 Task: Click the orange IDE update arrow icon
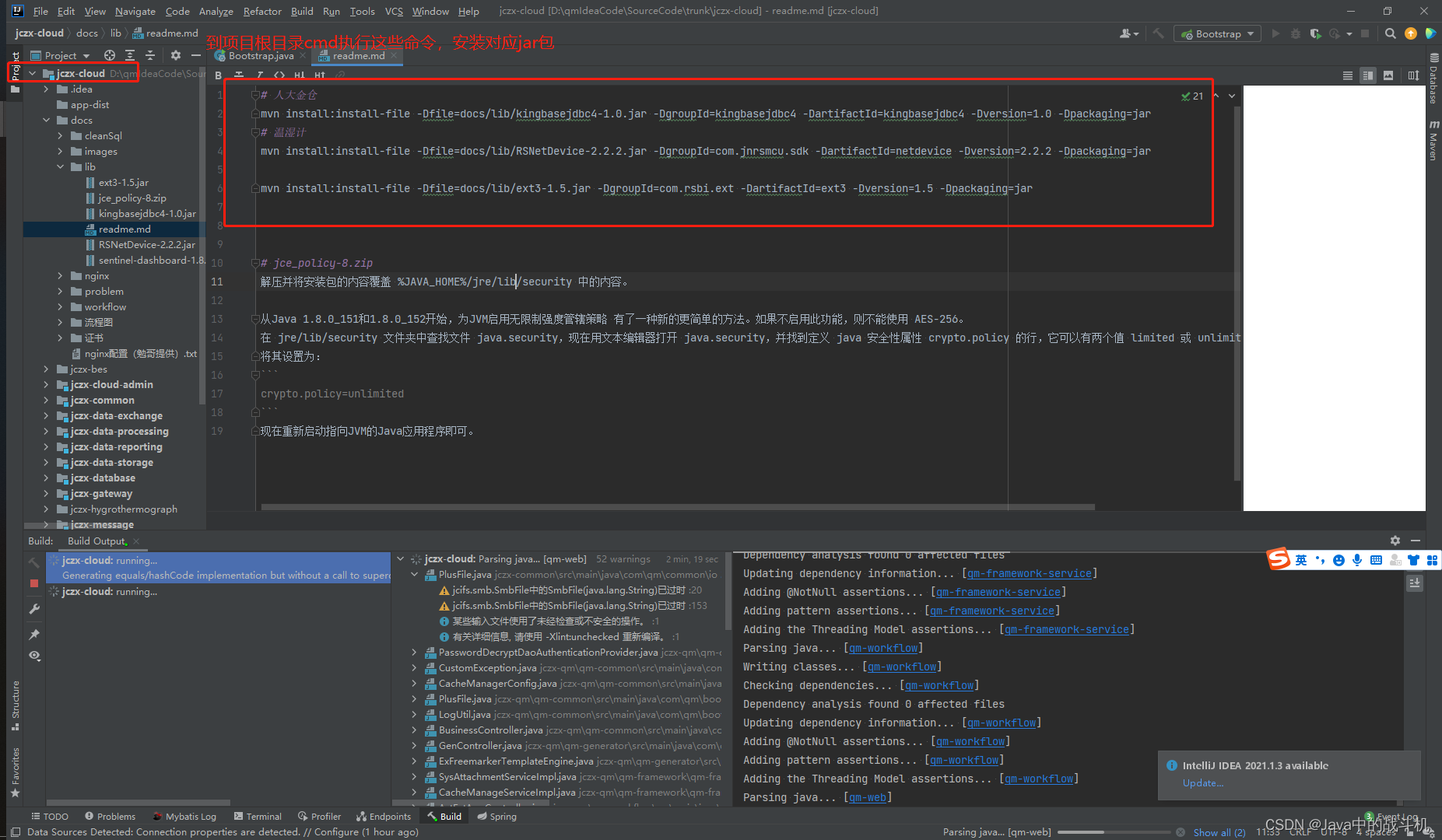[1411, 33]
